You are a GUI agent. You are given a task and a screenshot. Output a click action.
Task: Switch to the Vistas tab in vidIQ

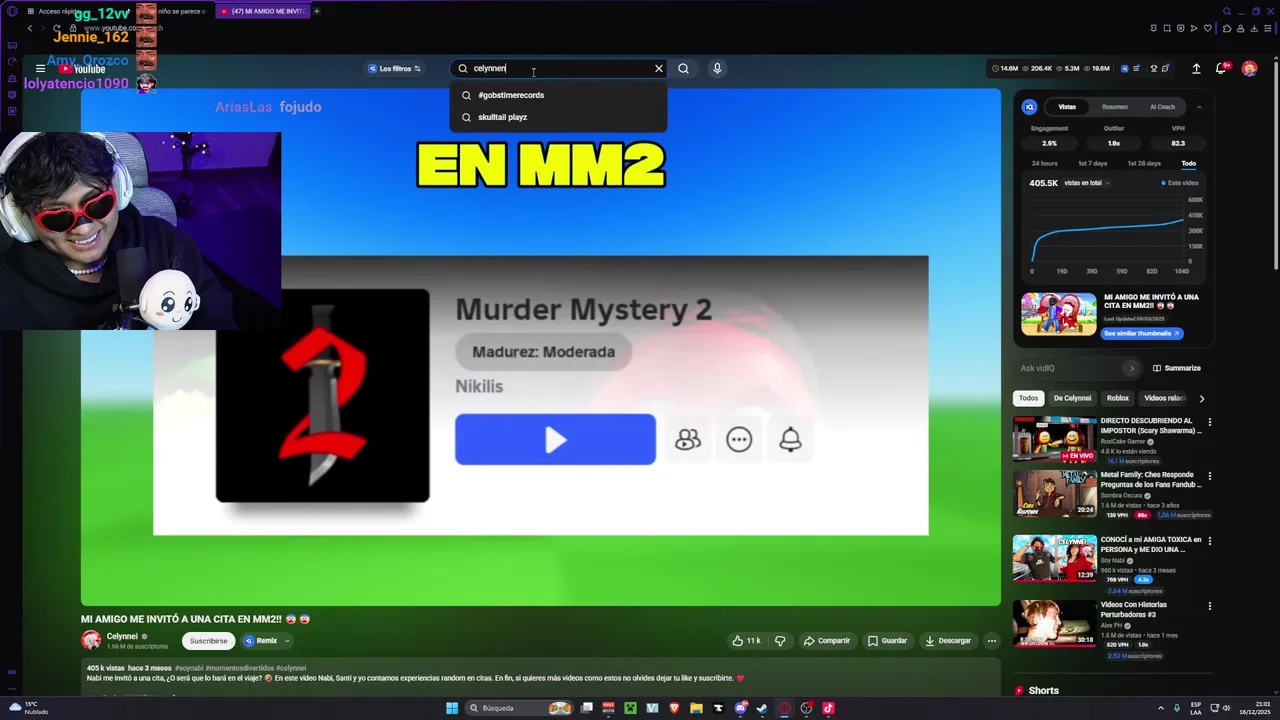pyautogui.click(x=1067, y=107)
